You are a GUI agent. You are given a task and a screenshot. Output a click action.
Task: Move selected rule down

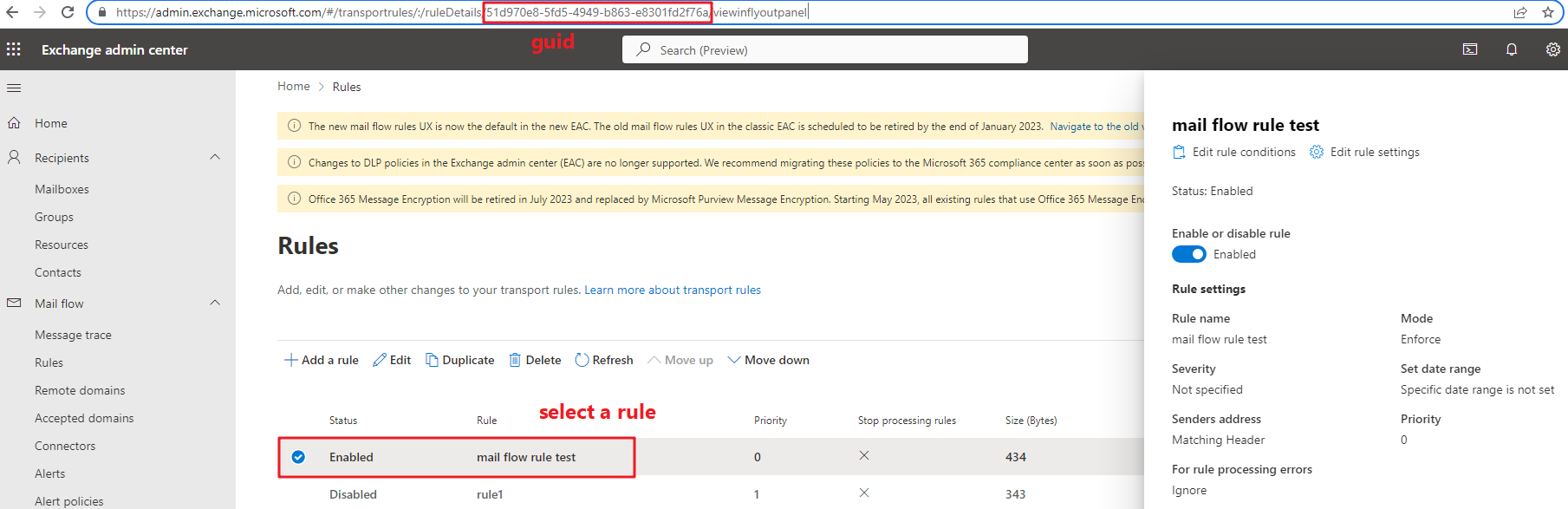[769, 360]
